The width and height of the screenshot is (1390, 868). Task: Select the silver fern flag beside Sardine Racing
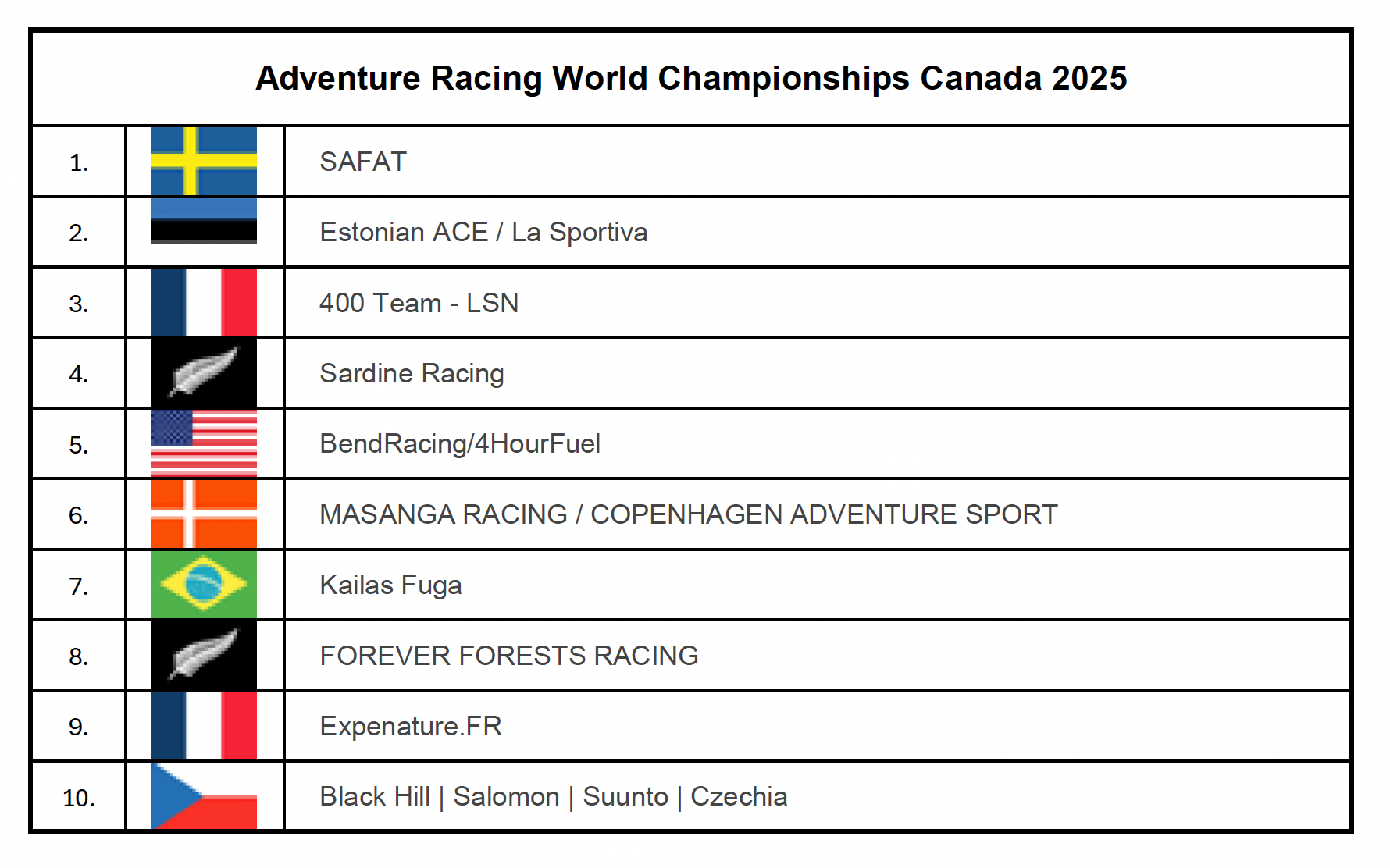pos(203,372)
